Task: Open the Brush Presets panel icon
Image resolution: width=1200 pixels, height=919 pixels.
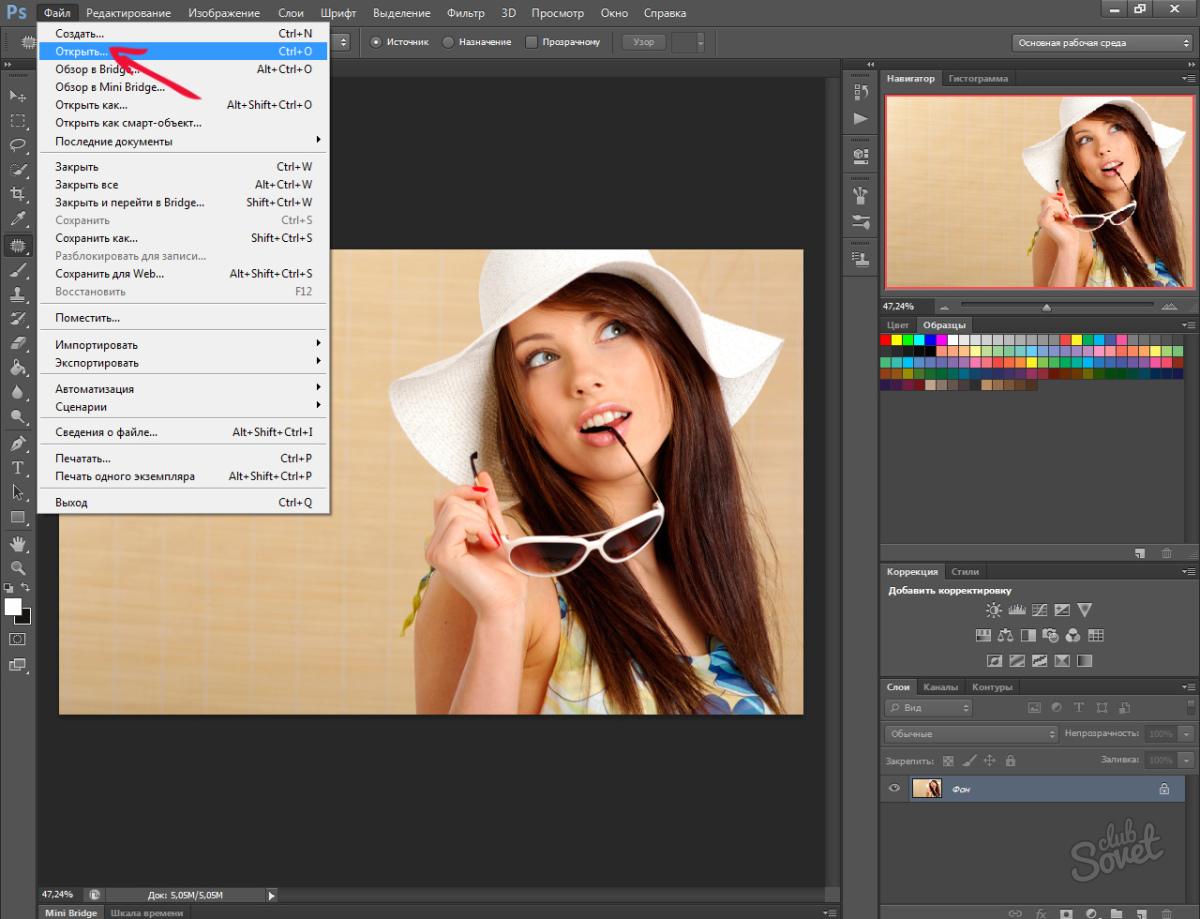Action: pos(860,222)
